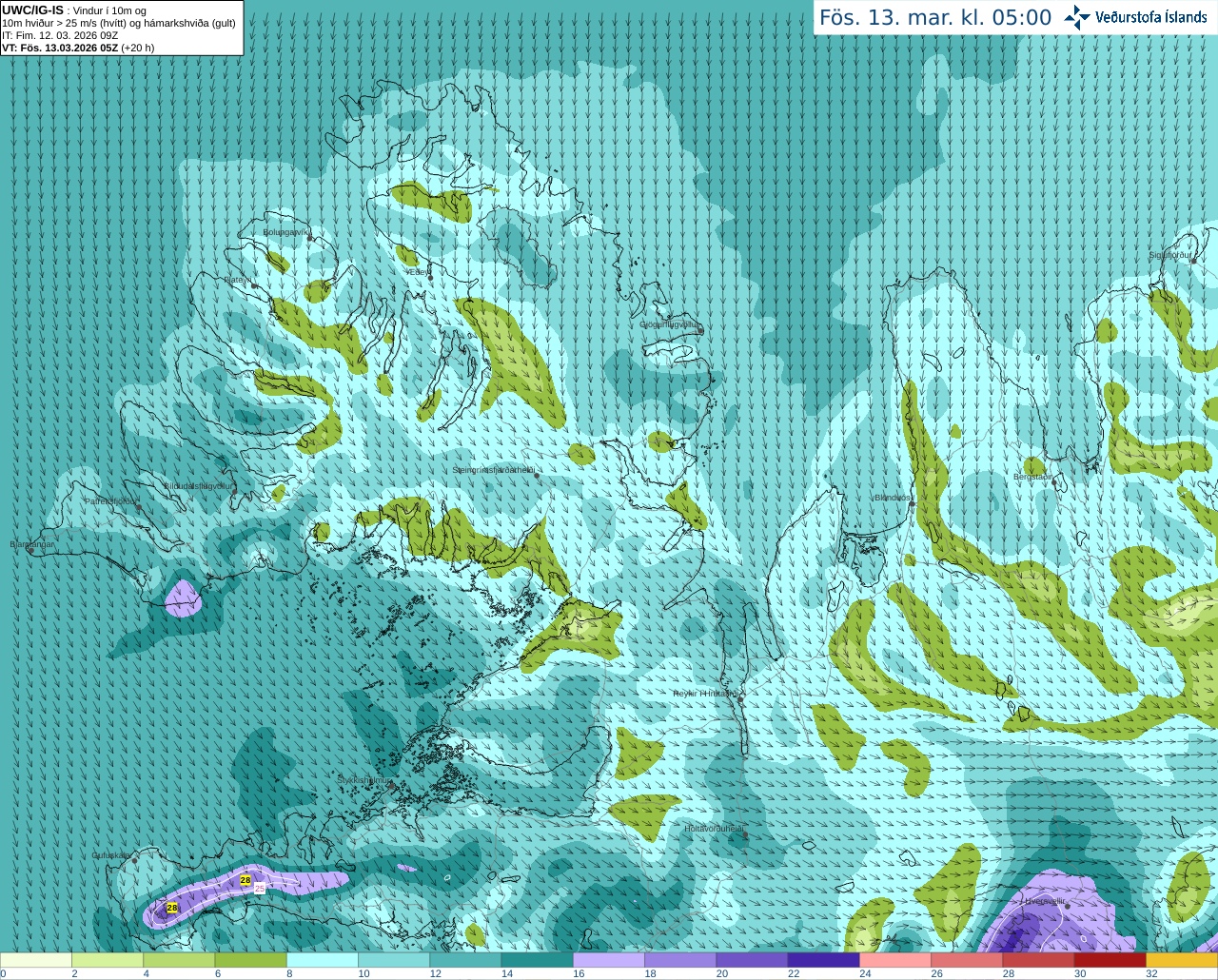Select the 18–20 lavender legend swatch
The width and height of the screenshot is (1218, 980).
pos(680,960)
